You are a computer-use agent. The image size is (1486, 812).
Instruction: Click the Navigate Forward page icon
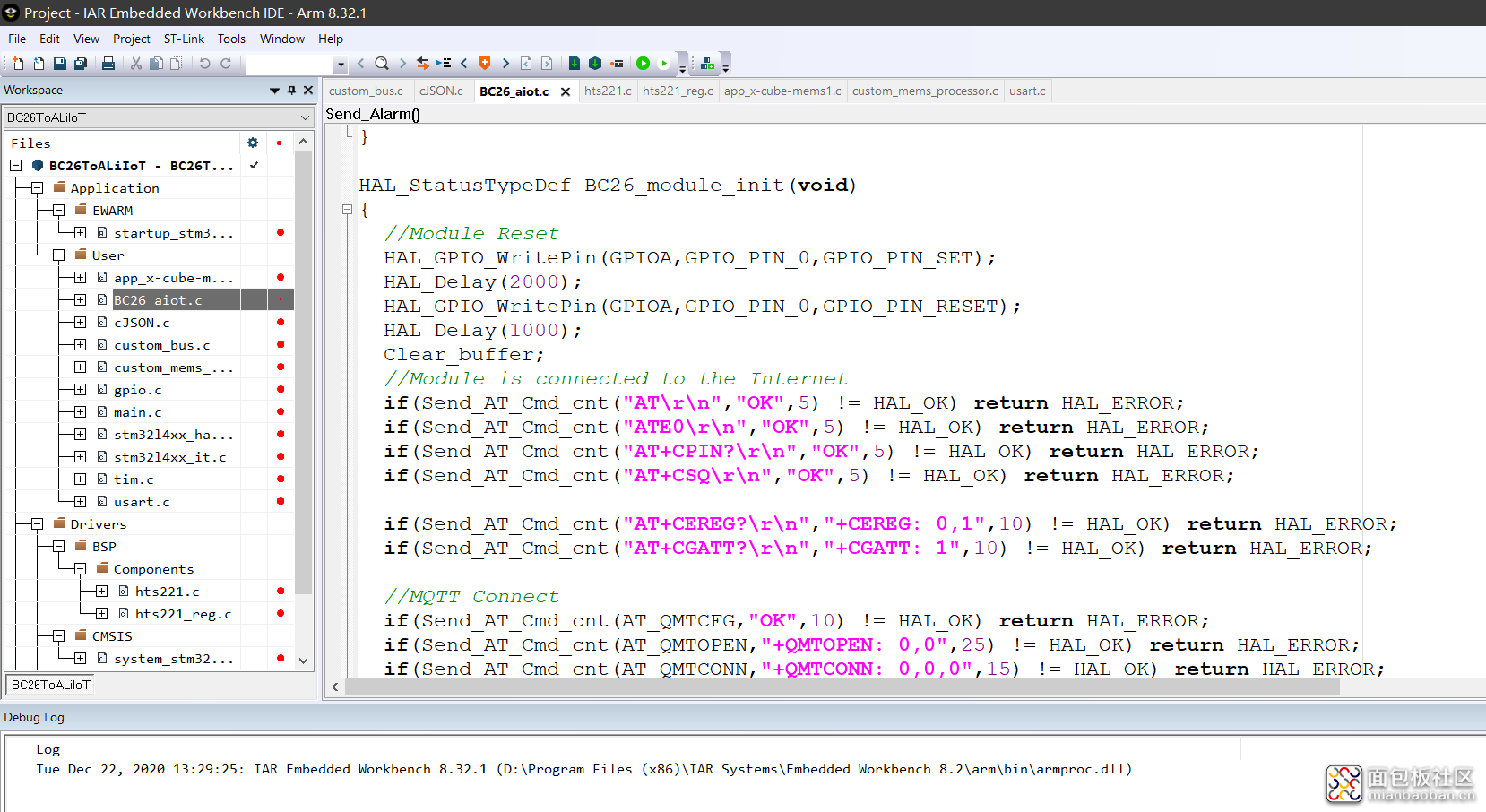[547, 64]
